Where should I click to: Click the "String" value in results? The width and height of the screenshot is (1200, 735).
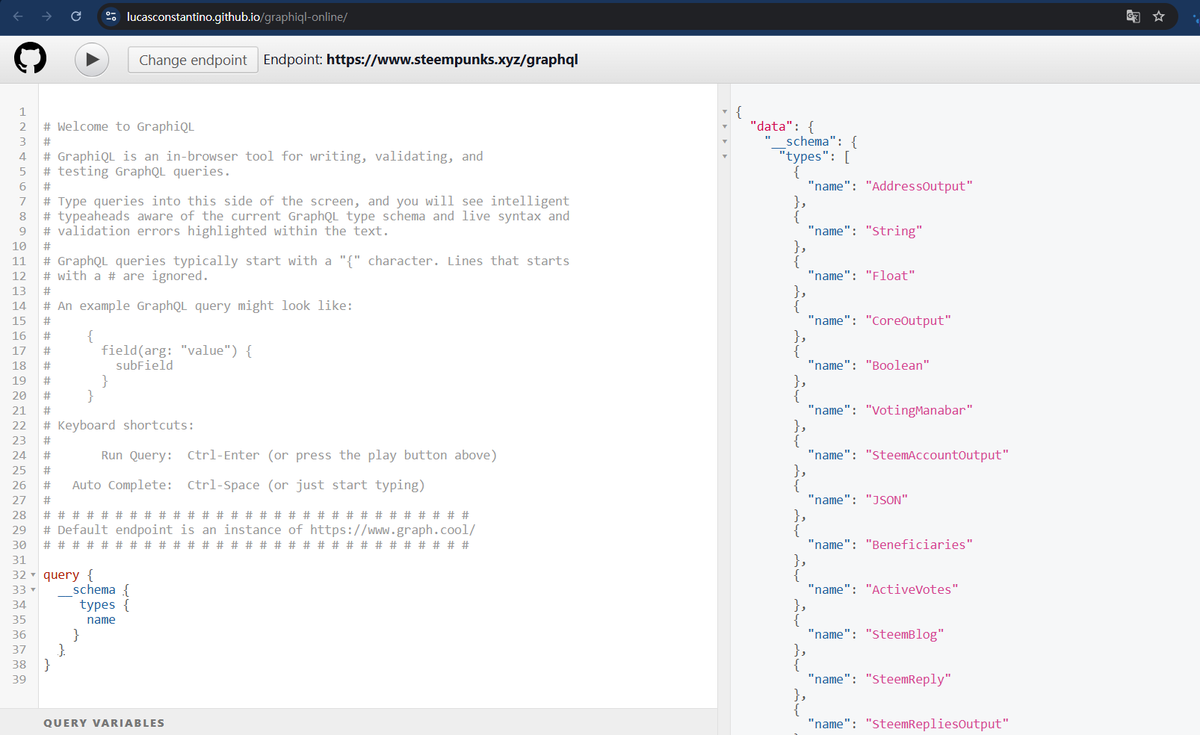894,231
